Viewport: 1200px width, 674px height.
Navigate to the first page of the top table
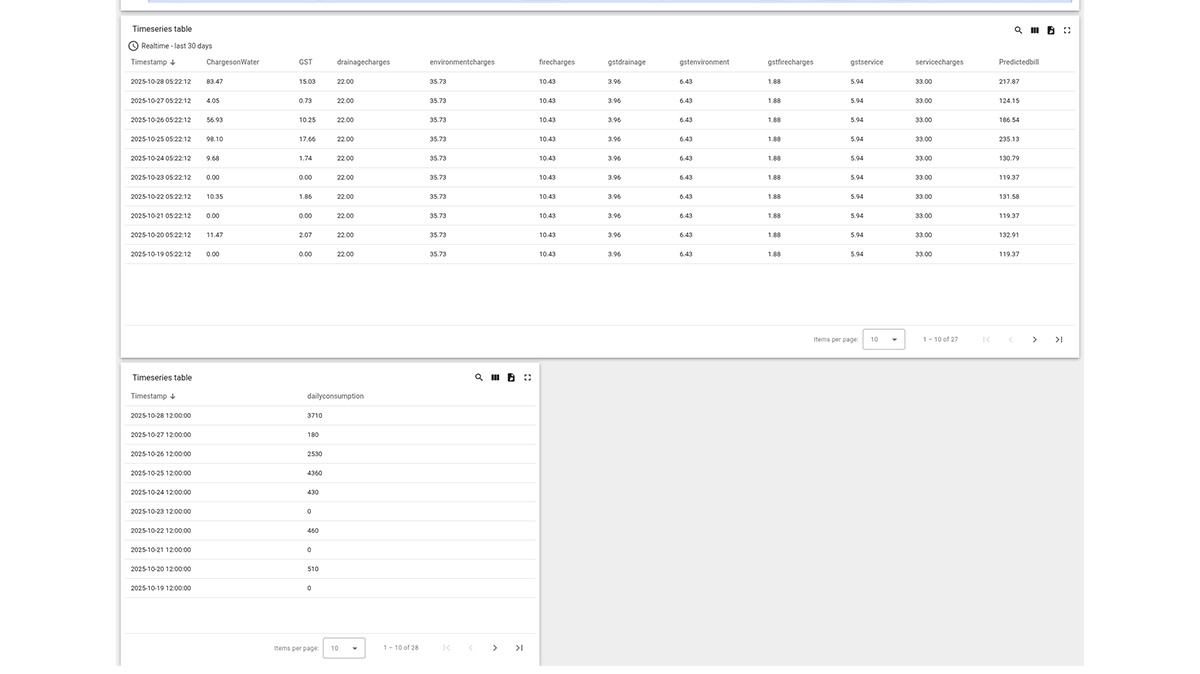[x=984, y=338]
